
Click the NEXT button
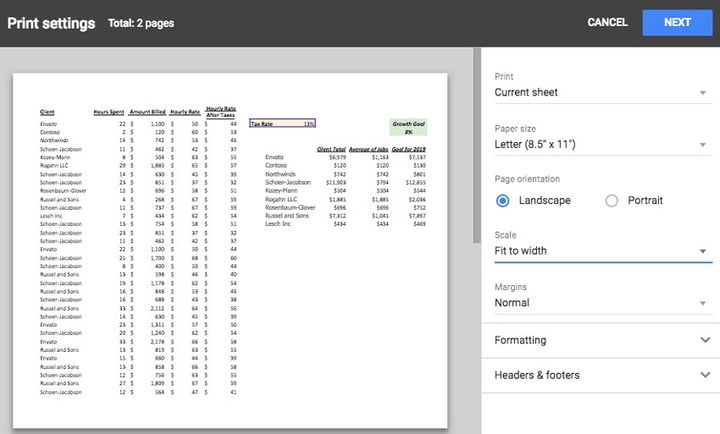(x=677, y=23)
